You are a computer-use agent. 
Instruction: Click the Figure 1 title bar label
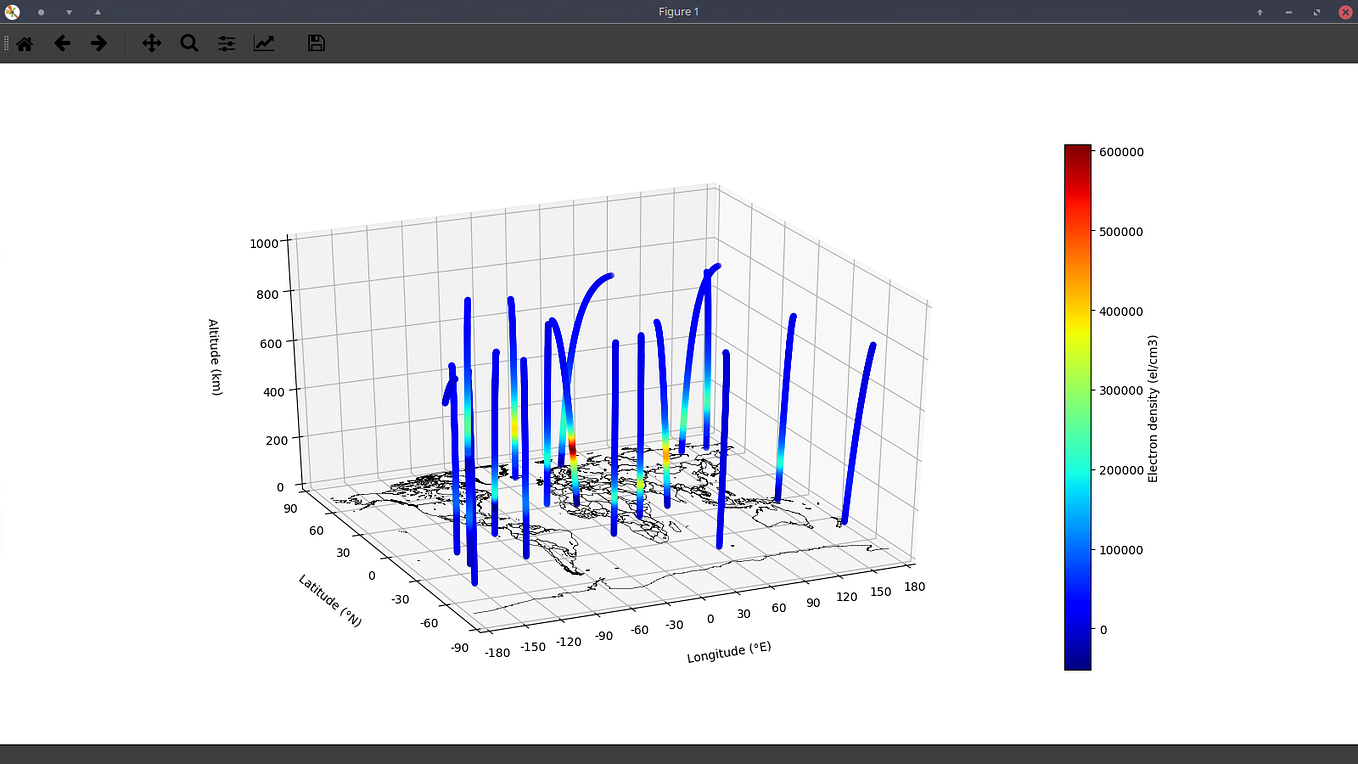pyautogui.click(x=678, y=11)
